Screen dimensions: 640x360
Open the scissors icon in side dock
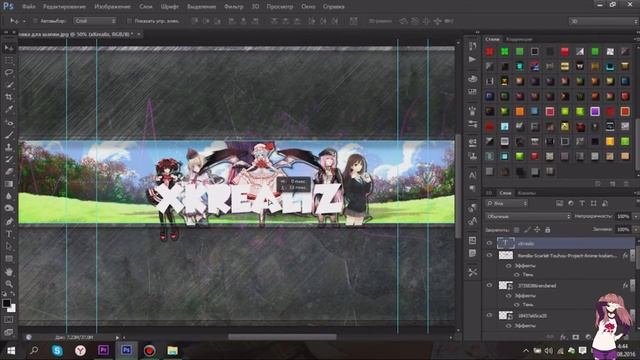point(473,272)
